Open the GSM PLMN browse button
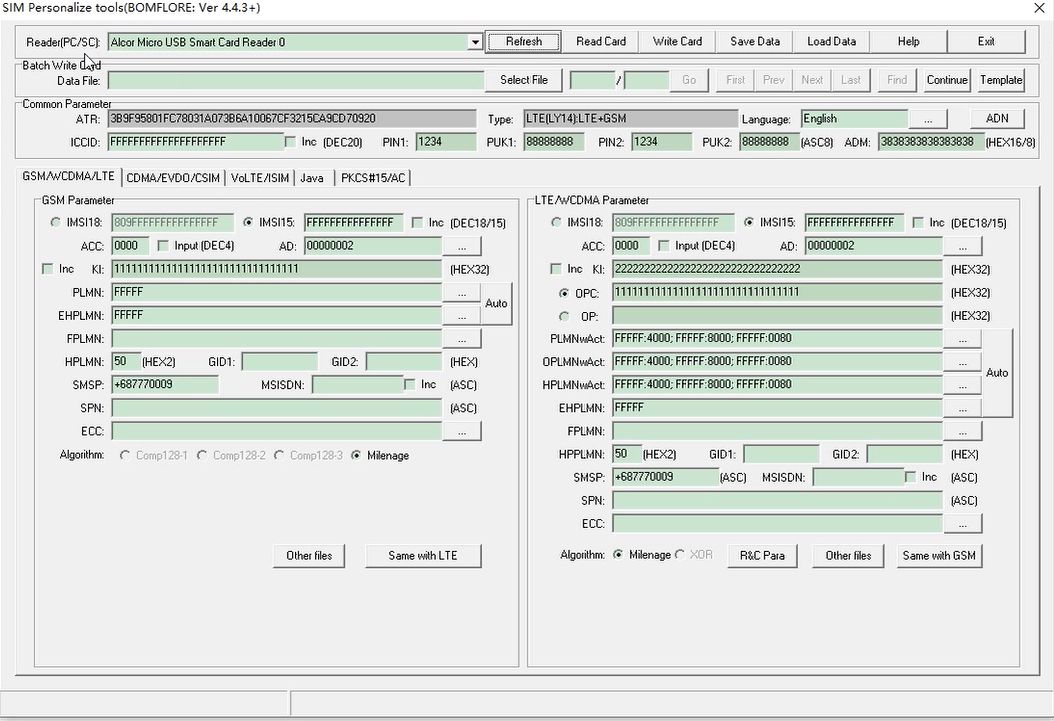 coord(461,293)
